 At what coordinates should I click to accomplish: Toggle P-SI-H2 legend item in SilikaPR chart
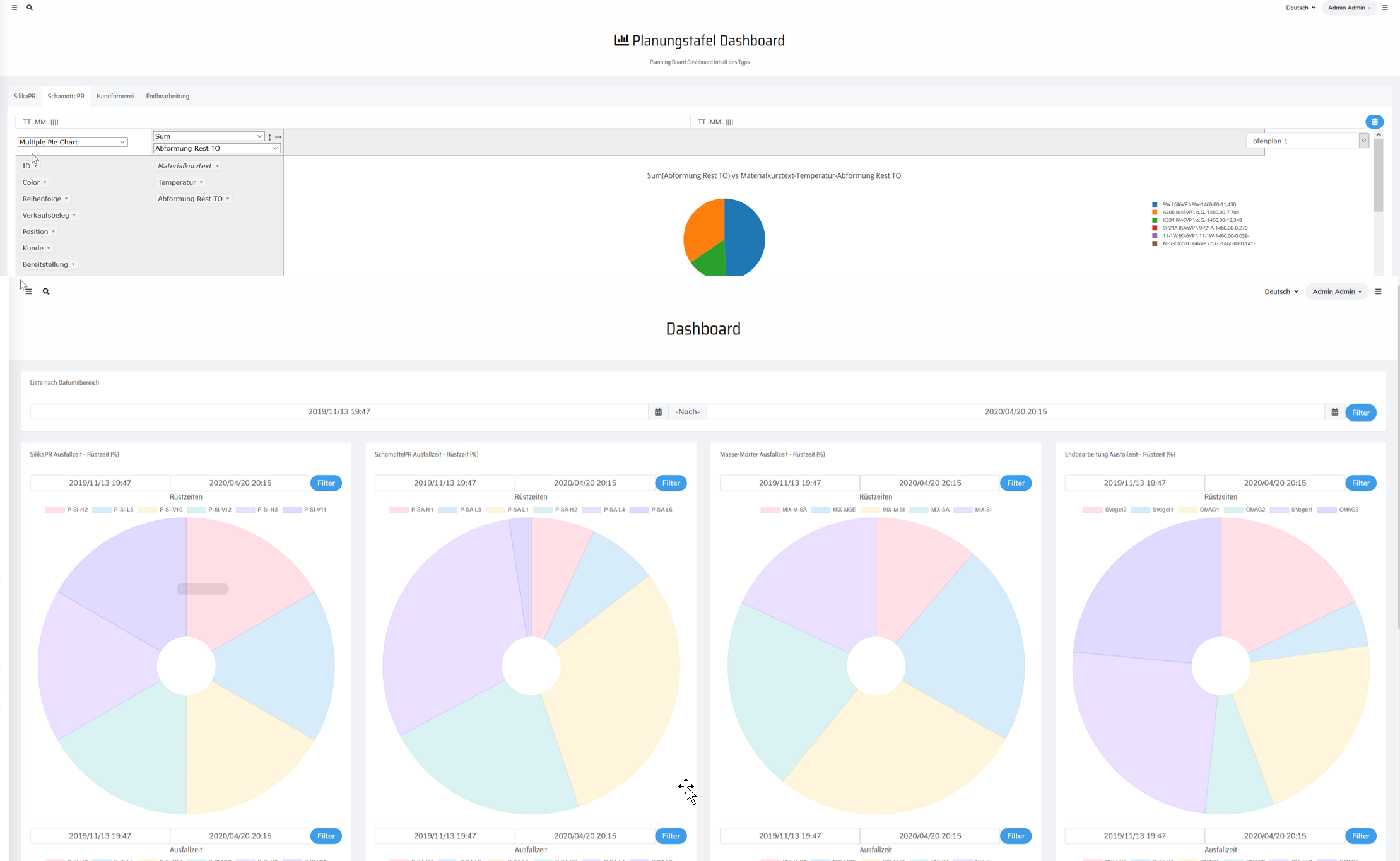pos(66,510)
